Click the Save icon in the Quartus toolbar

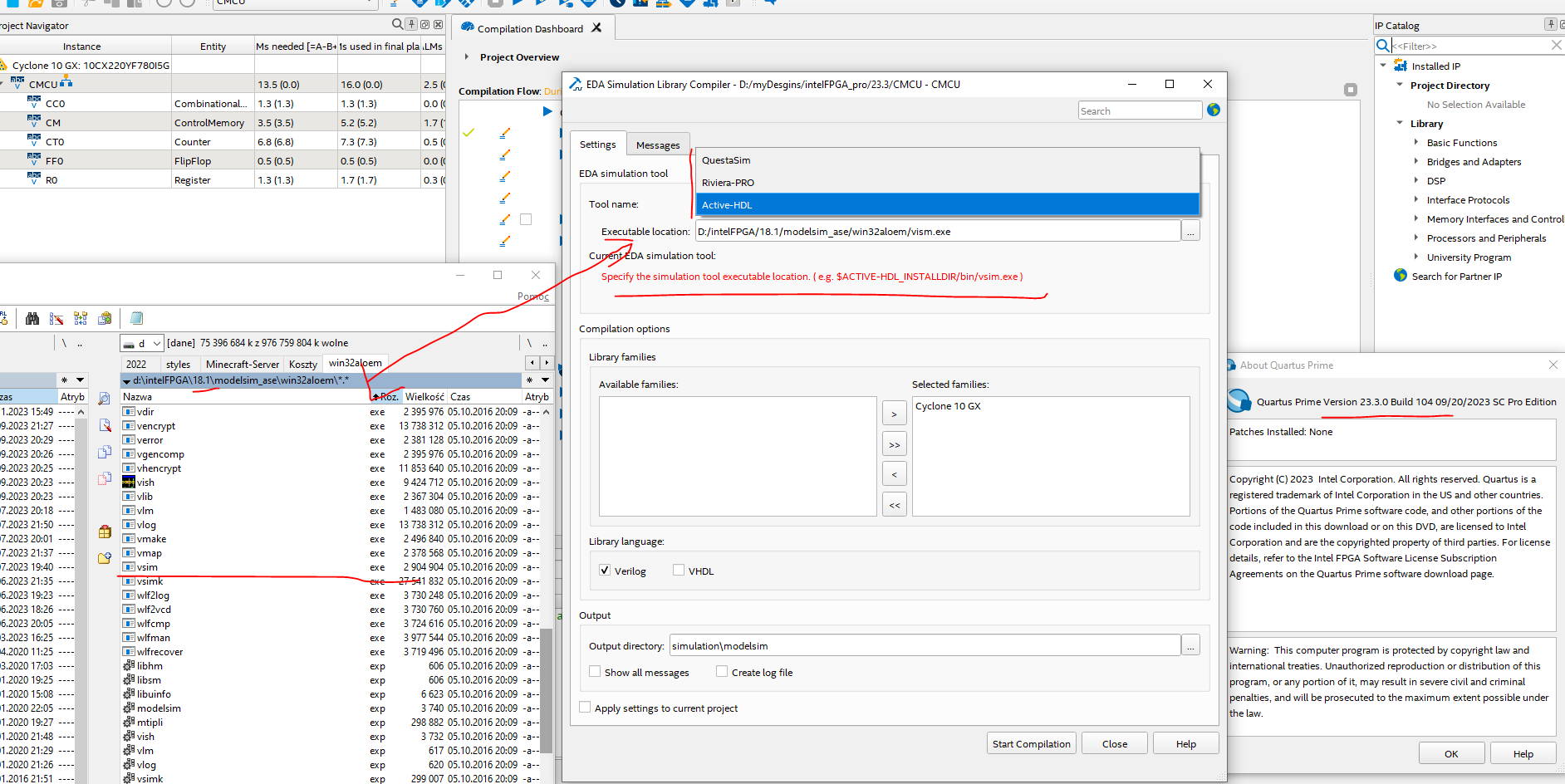(x=58, y=3)
